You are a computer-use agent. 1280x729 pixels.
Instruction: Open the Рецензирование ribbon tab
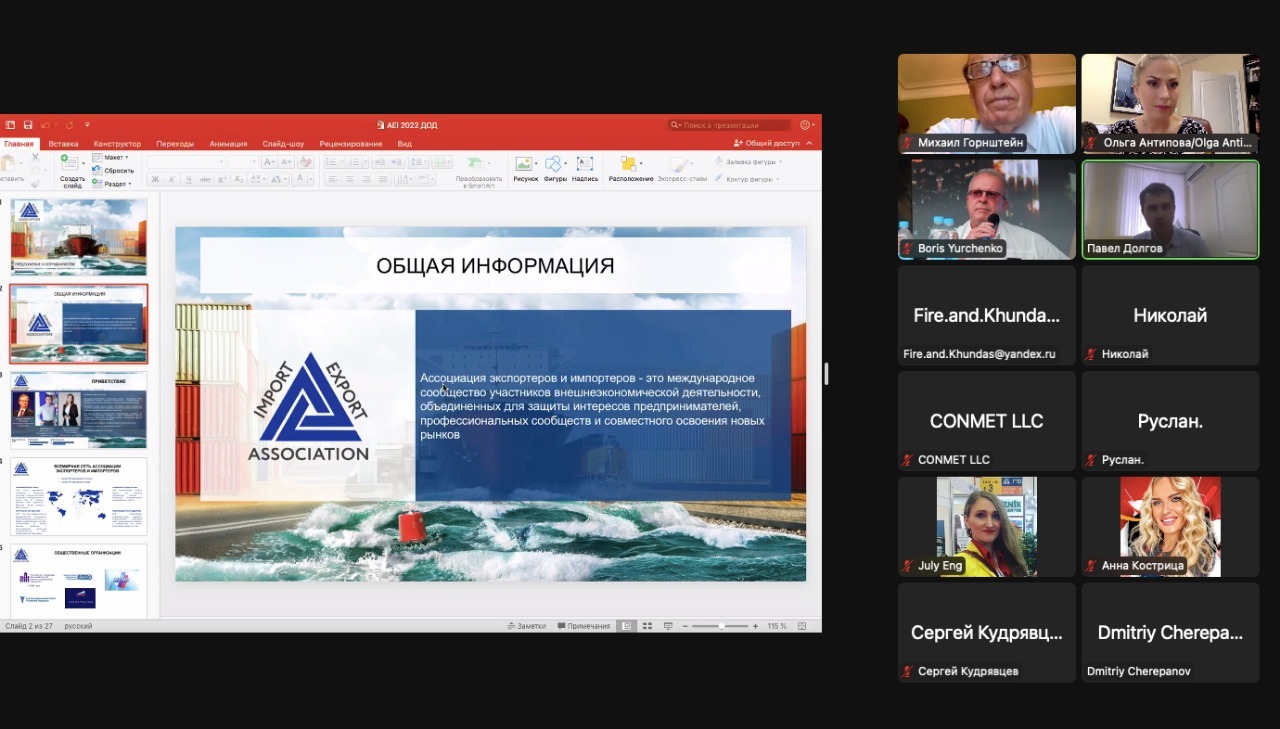point(351,144)
